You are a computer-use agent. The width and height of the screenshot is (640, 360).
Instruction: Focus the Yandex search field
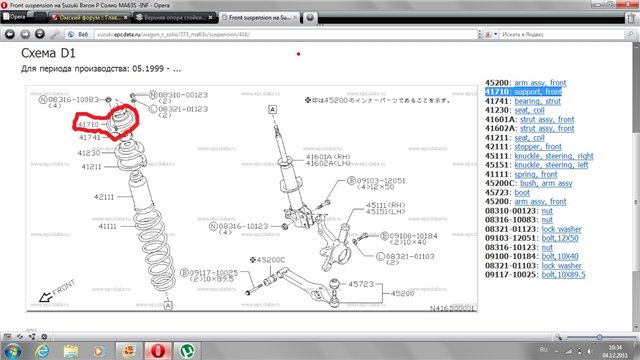(x=562, y=34)
